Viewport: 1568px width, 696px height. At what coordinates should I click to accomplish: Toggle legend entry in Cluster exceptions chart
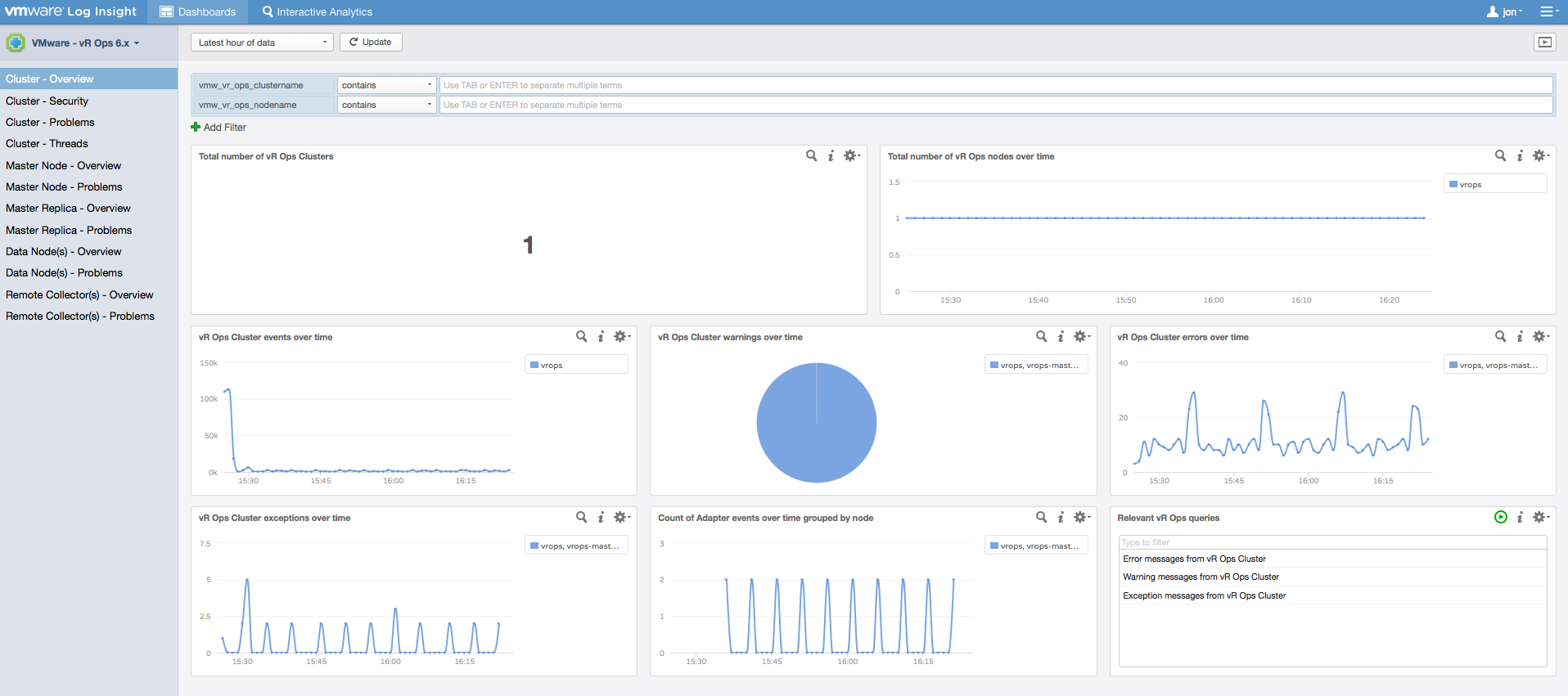[x=576, y=546]
